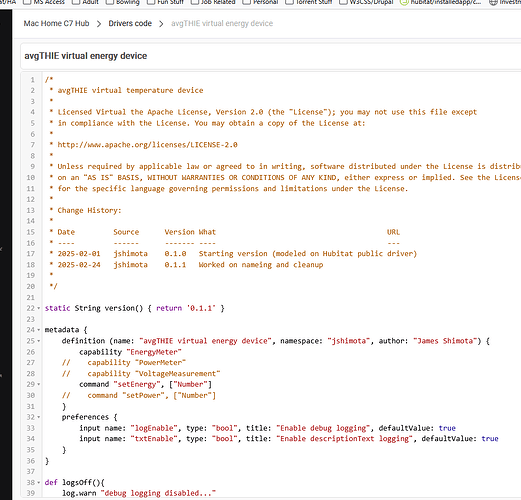The height and width of the screenshot is (500, 521).
Task: Open the Fun Stuff bookmarks folder
Action: [166, 2]
